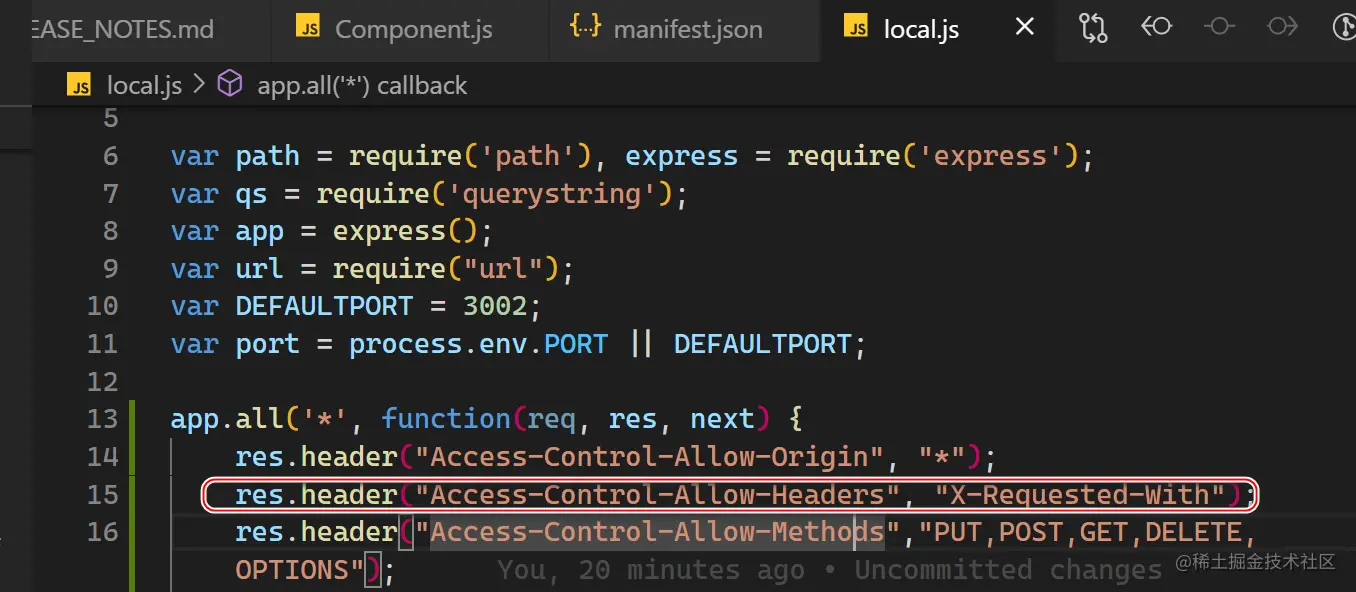
Task: Click "X-Requested-With" string on line 15
Action: [x=1081, y=495]
